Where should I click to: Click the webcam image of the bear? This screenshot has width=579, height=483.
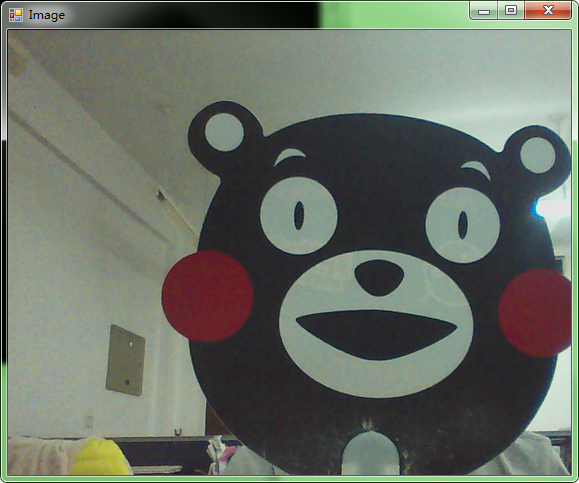pos(290,253)
